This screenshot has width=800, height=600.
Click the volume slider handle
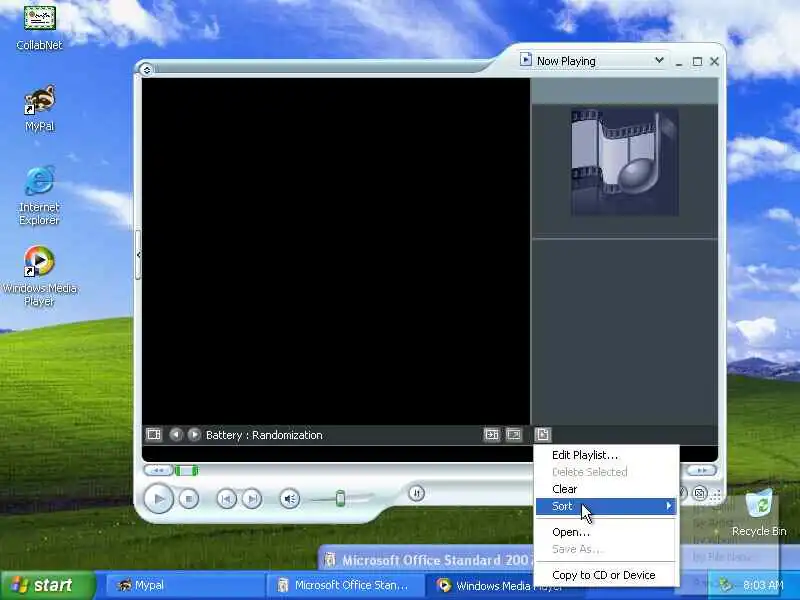[340, 498]
